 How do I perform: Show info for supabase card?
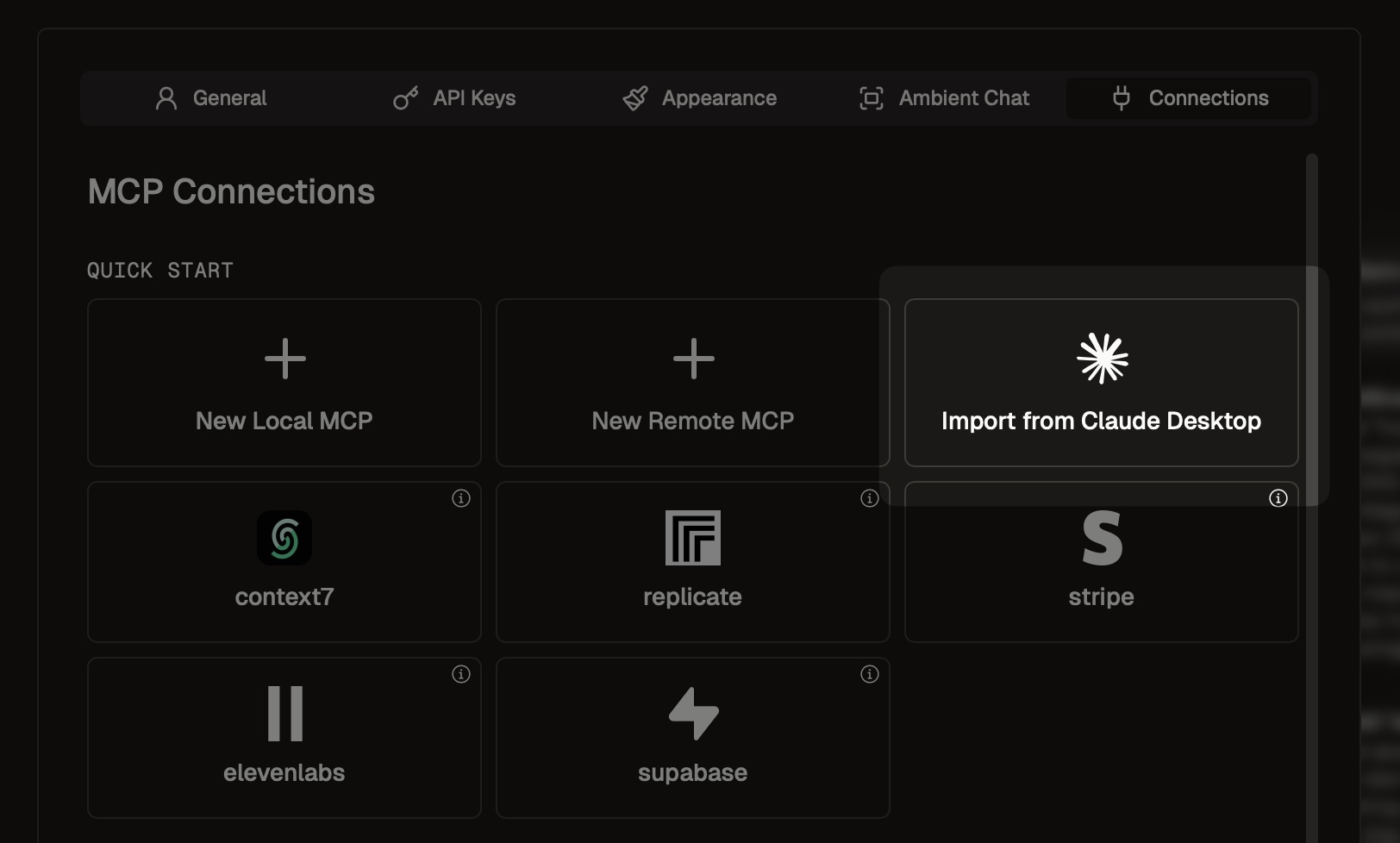870,674
